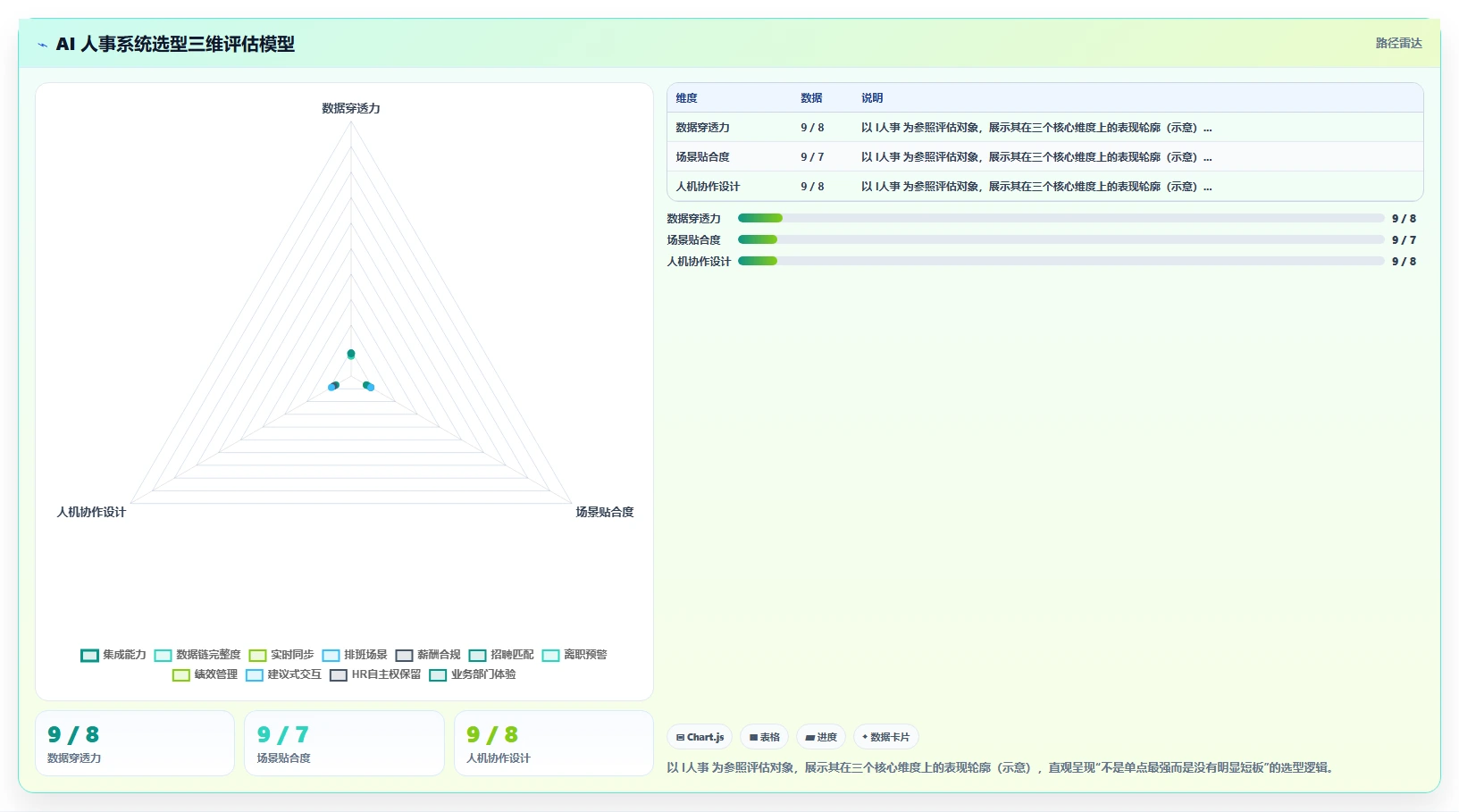
Task: Toggle the 排班场景 legend item
Action: 355,655
